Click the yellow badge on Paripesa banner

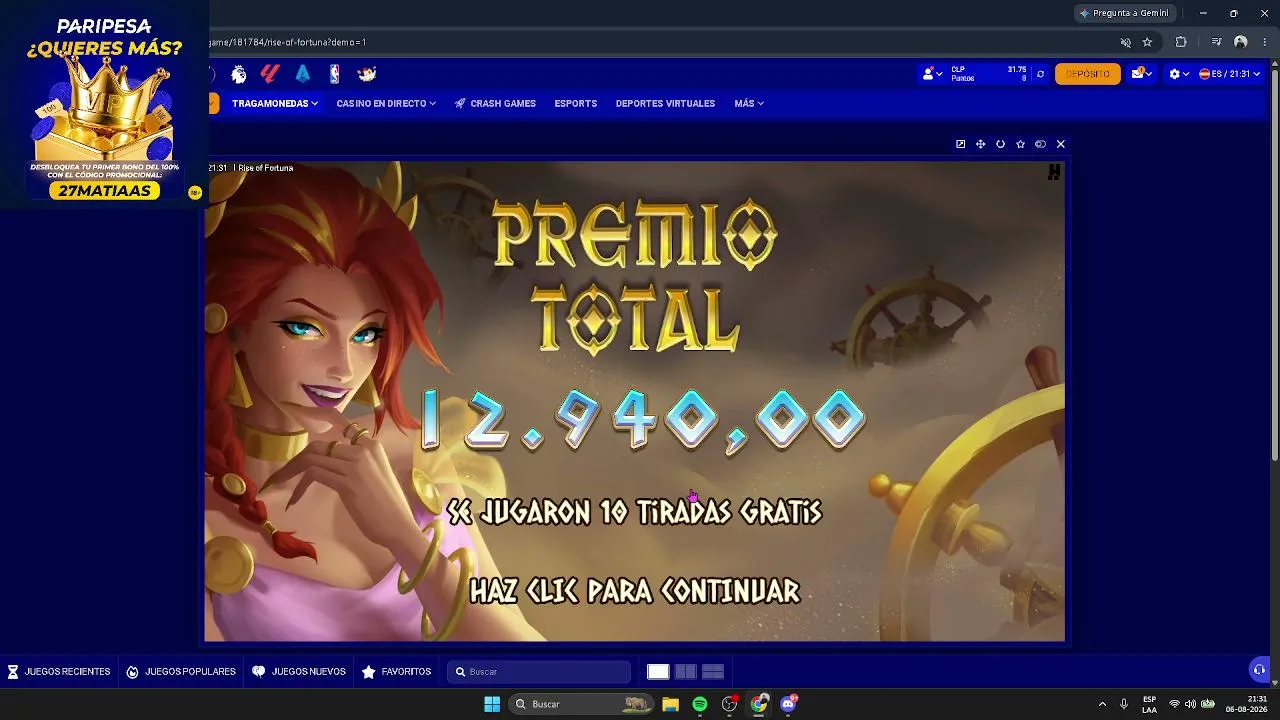pos(194,193)
